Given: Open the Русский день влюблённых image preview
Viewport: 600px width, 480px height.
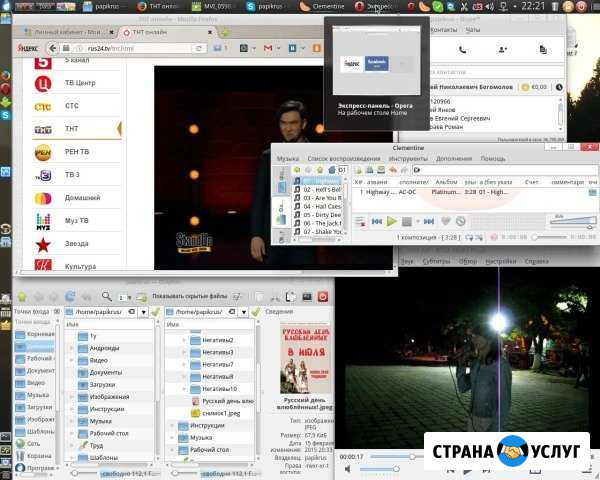Looking at the screenshot, I should (305, 359).
